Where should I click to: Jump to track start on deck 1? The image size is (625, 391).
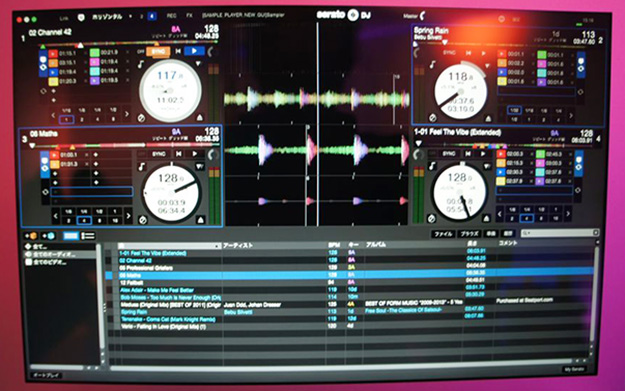(x=178, y=51)
